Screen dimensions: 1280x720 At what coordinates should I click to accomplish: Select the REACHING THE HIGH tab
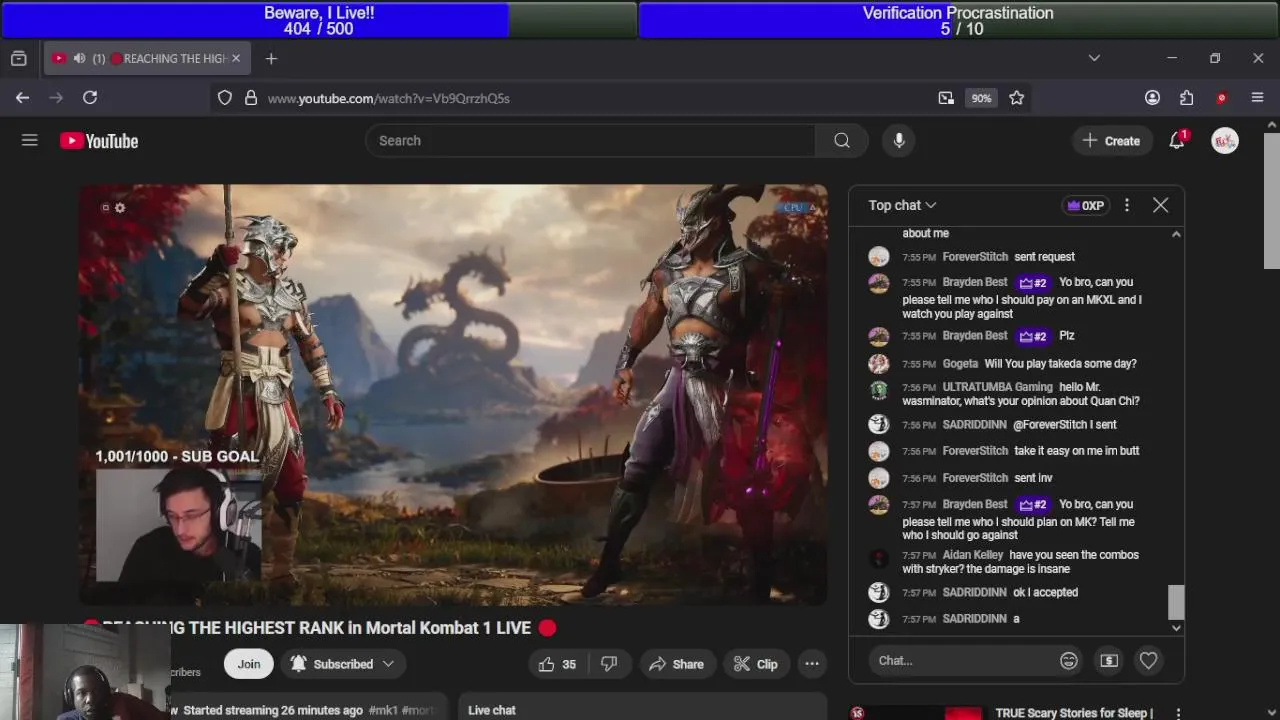(x=147, y=59)
